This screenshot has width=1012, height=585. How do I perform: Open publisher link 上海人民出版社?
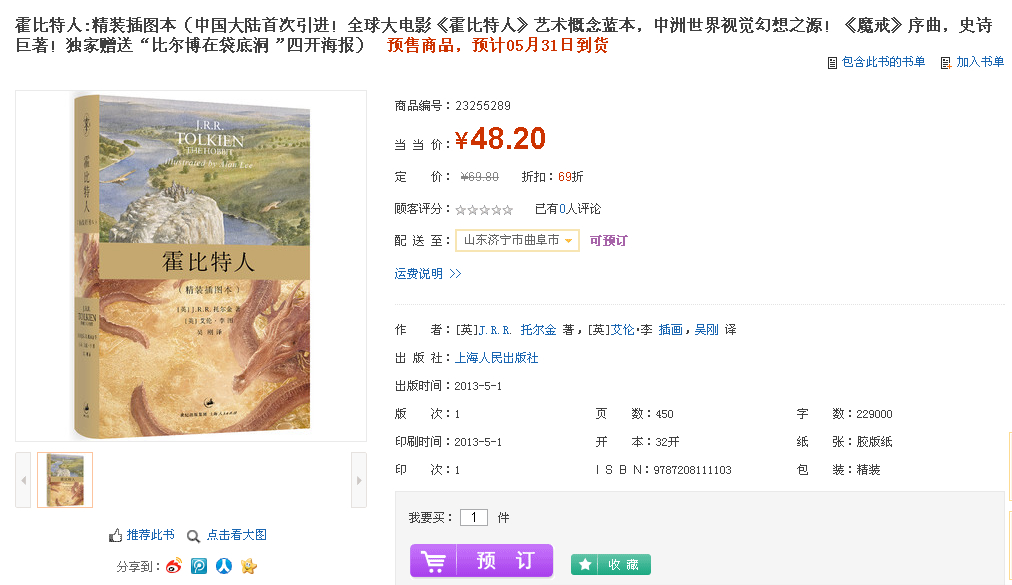coord(496,358)
